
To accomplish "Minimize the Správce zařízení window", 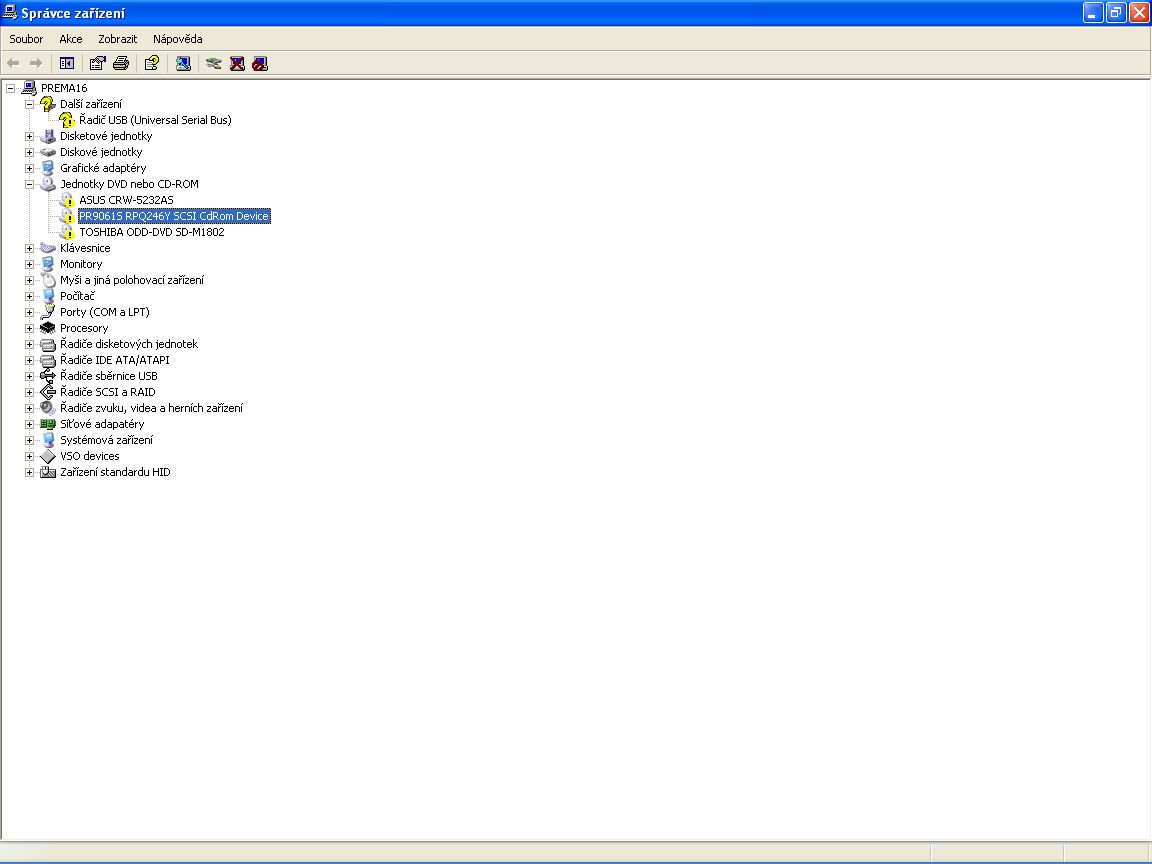I will click(x=1092, y=12).
